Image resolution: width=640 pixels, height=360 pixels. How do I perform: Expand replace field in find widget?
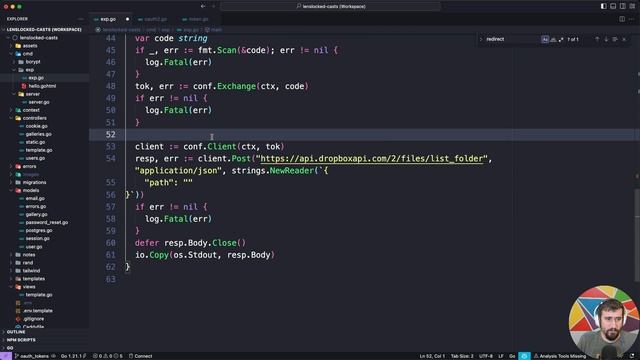tap(481, 40)
